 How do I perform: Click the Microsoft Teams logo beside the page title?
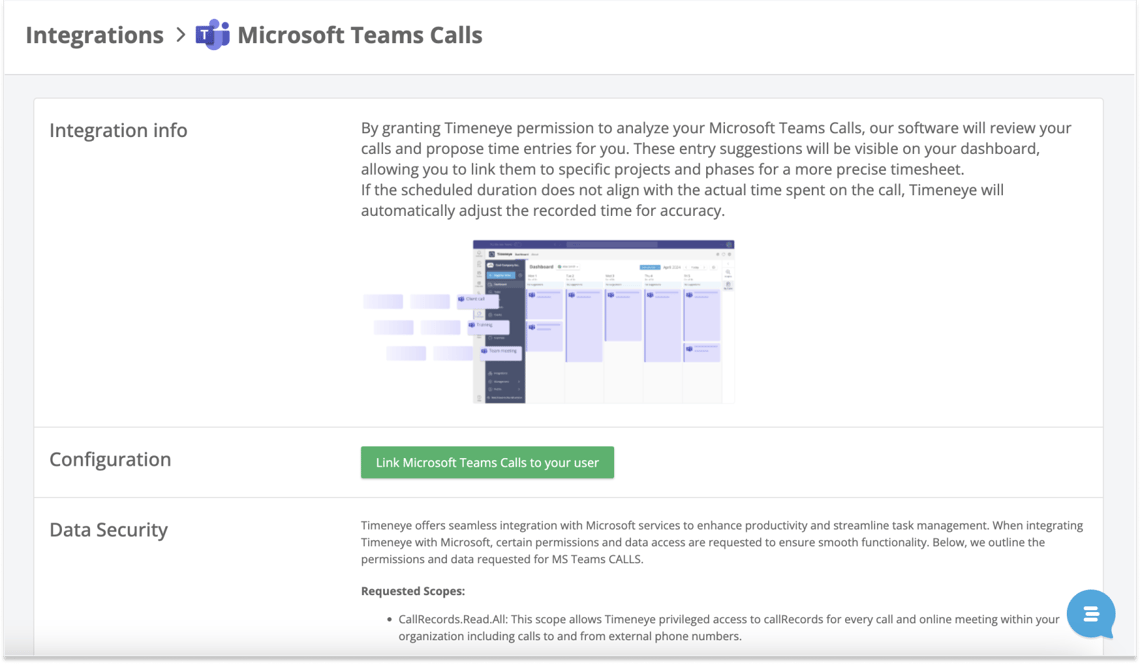[212, 35]
